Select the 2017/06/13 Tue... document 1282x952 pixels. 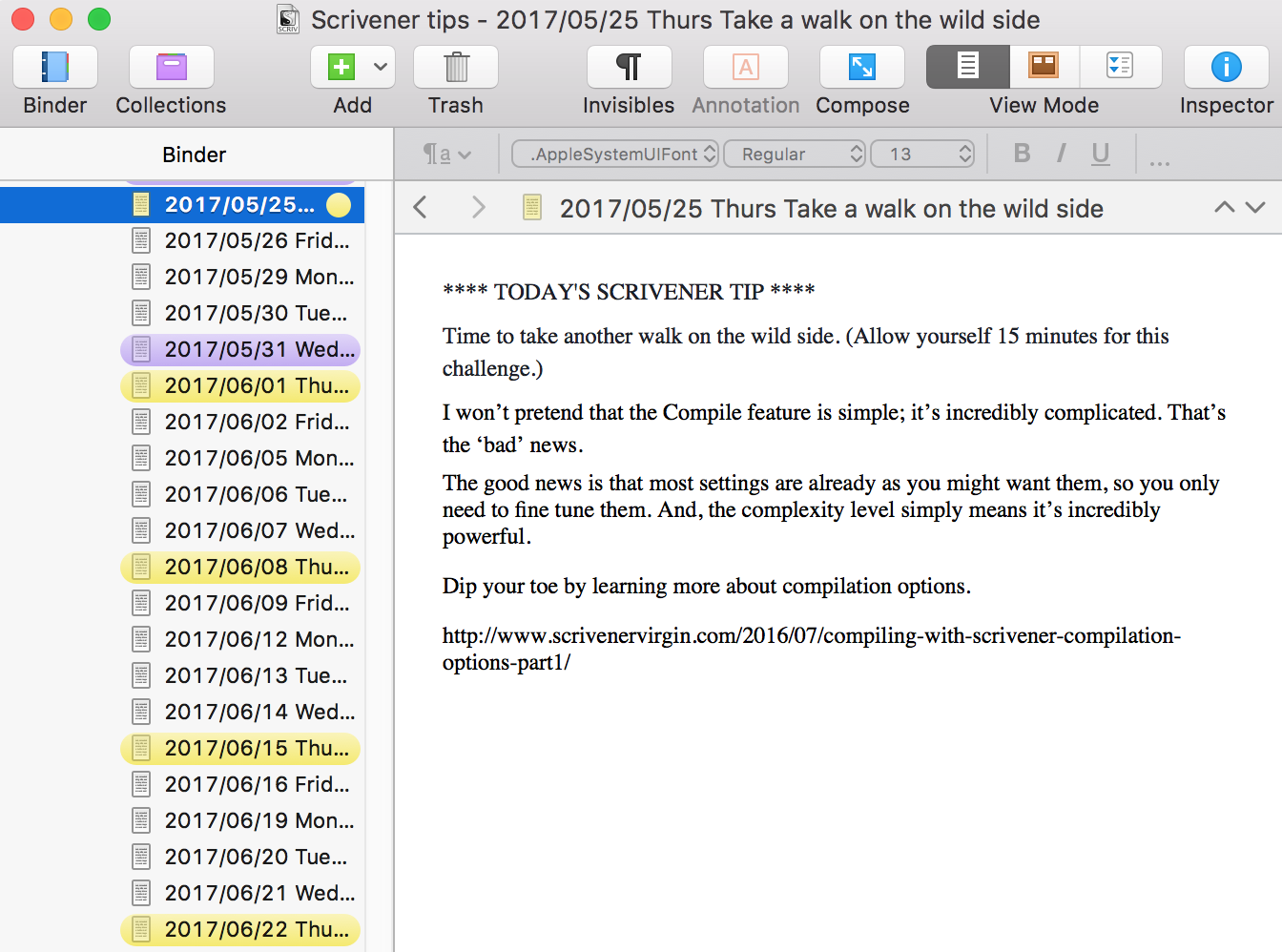click(240, 675)
